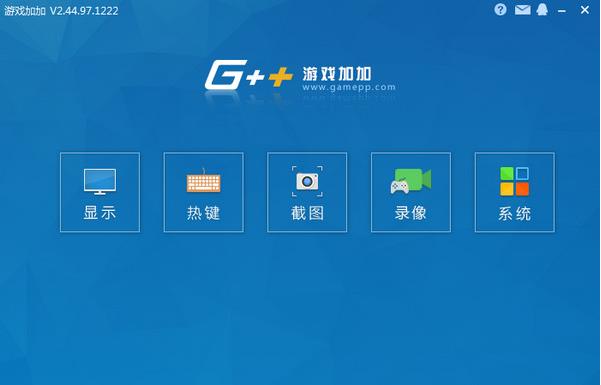This screenshot has width=601, height=385.
Task: Click the www.gamepp.com website text
Action: 349,87
